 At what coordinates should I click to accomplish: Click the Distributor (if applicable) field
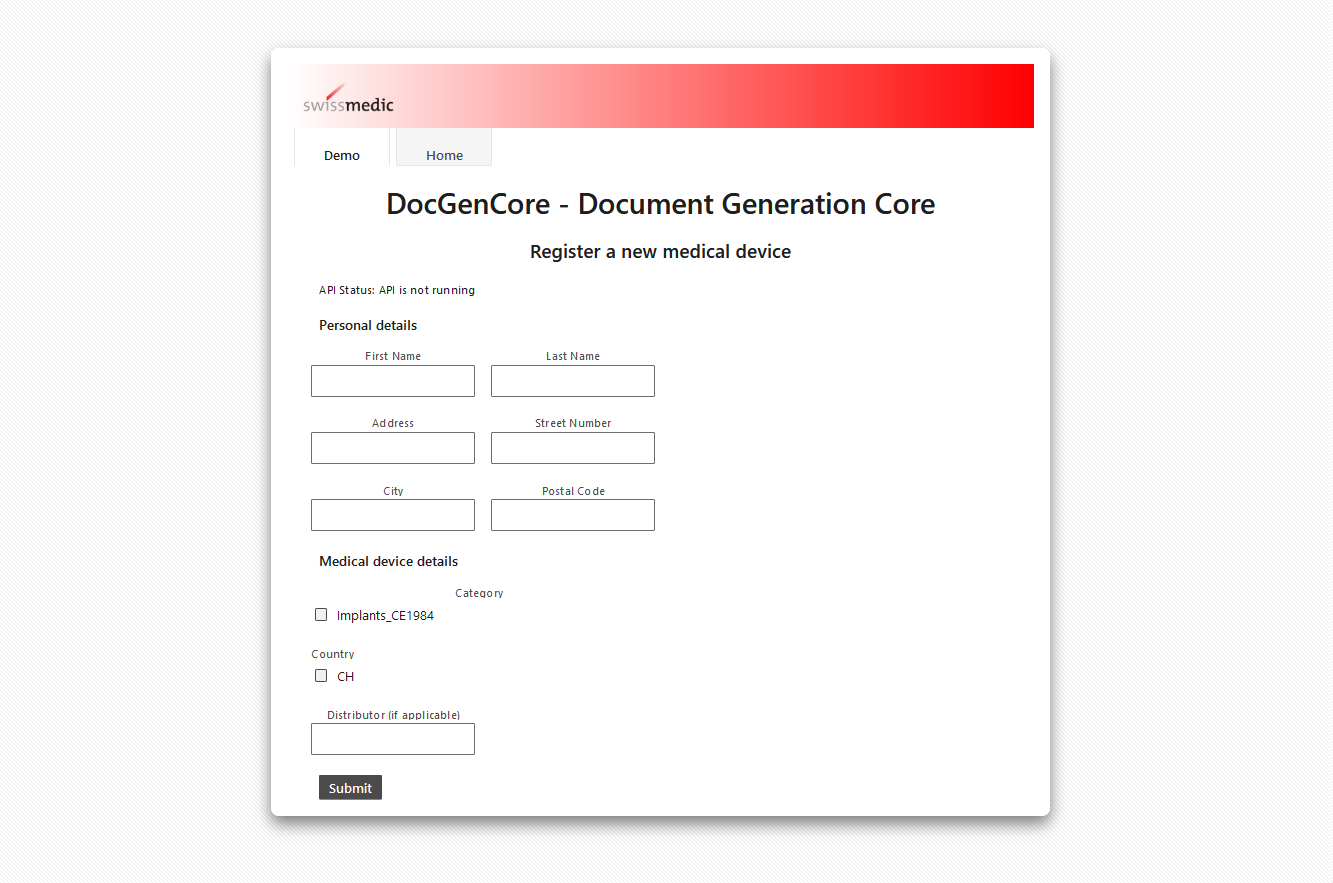393,739
